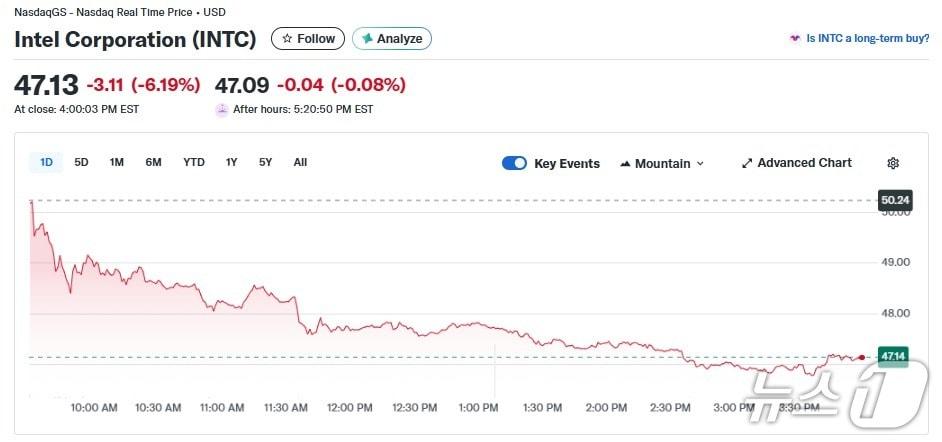Click the purple heart icon beside INTC question
This screenshot has height=442, width=942.
(x=795, y=39)
